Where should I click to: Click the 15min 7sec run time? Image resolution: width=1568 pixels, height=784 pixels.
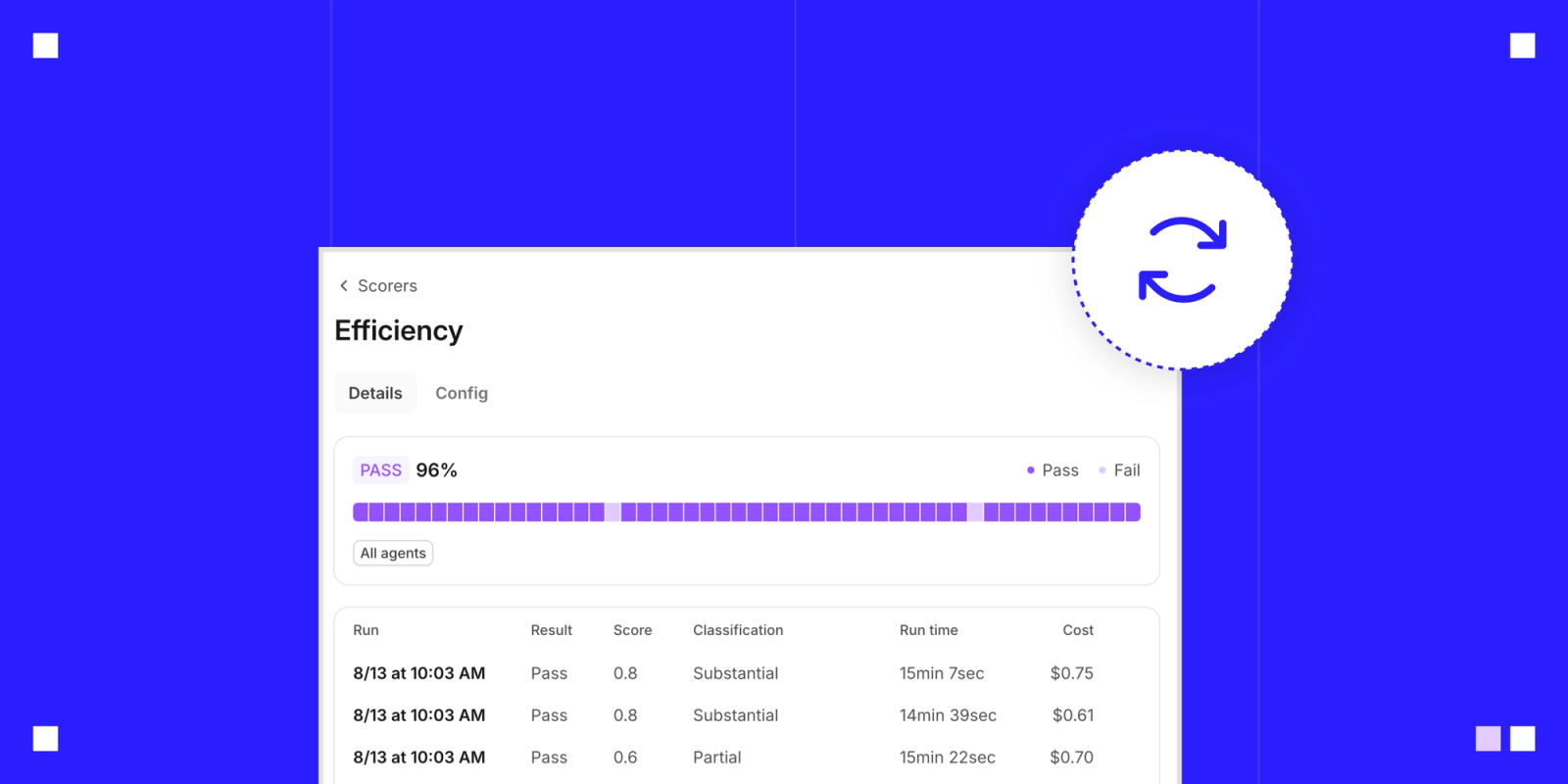[942, 673]
